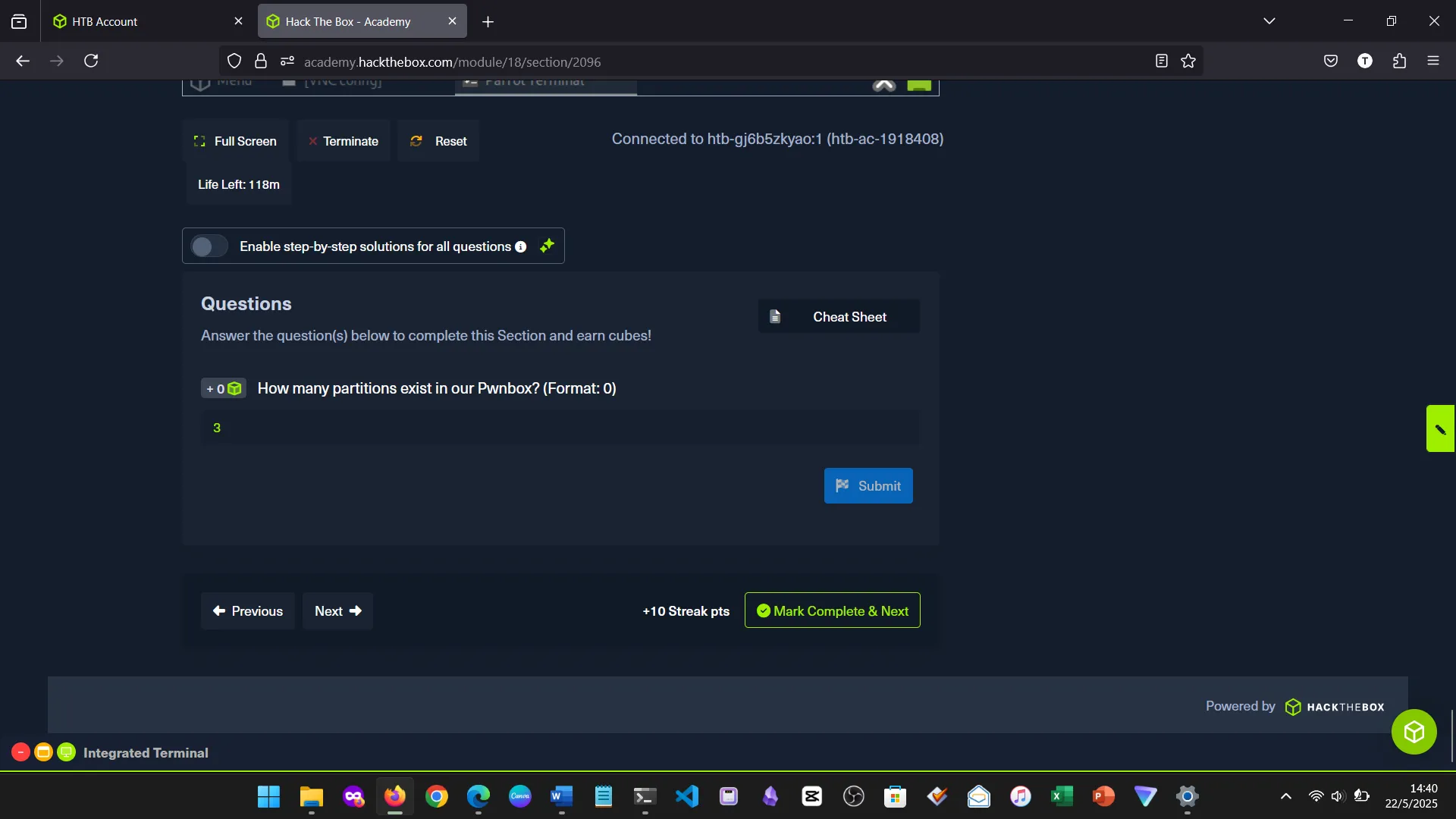Open reader view icon in address bar
1456x819 pixels.
[1161, 61]
